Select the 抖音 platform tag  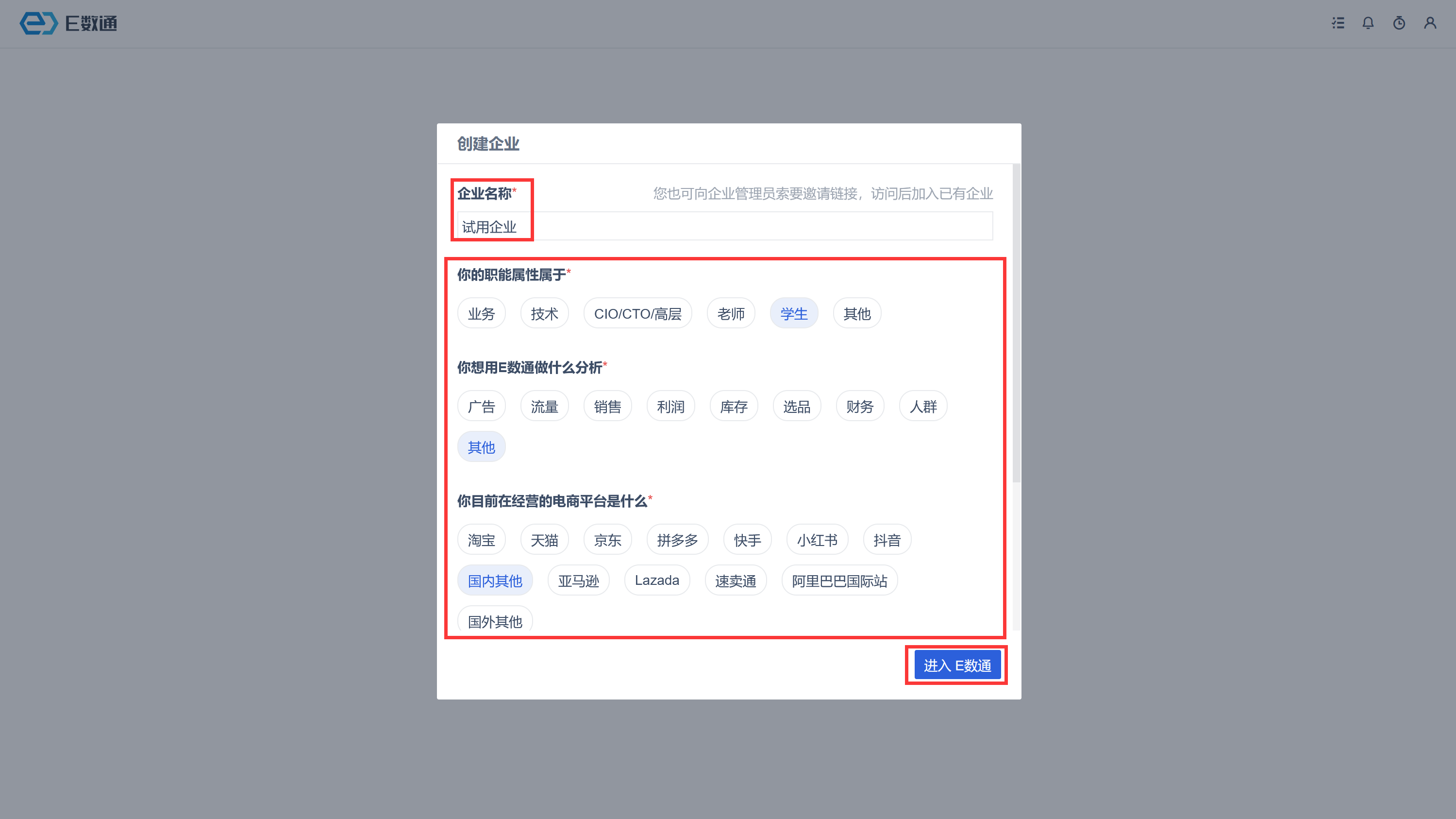[887, 540]
